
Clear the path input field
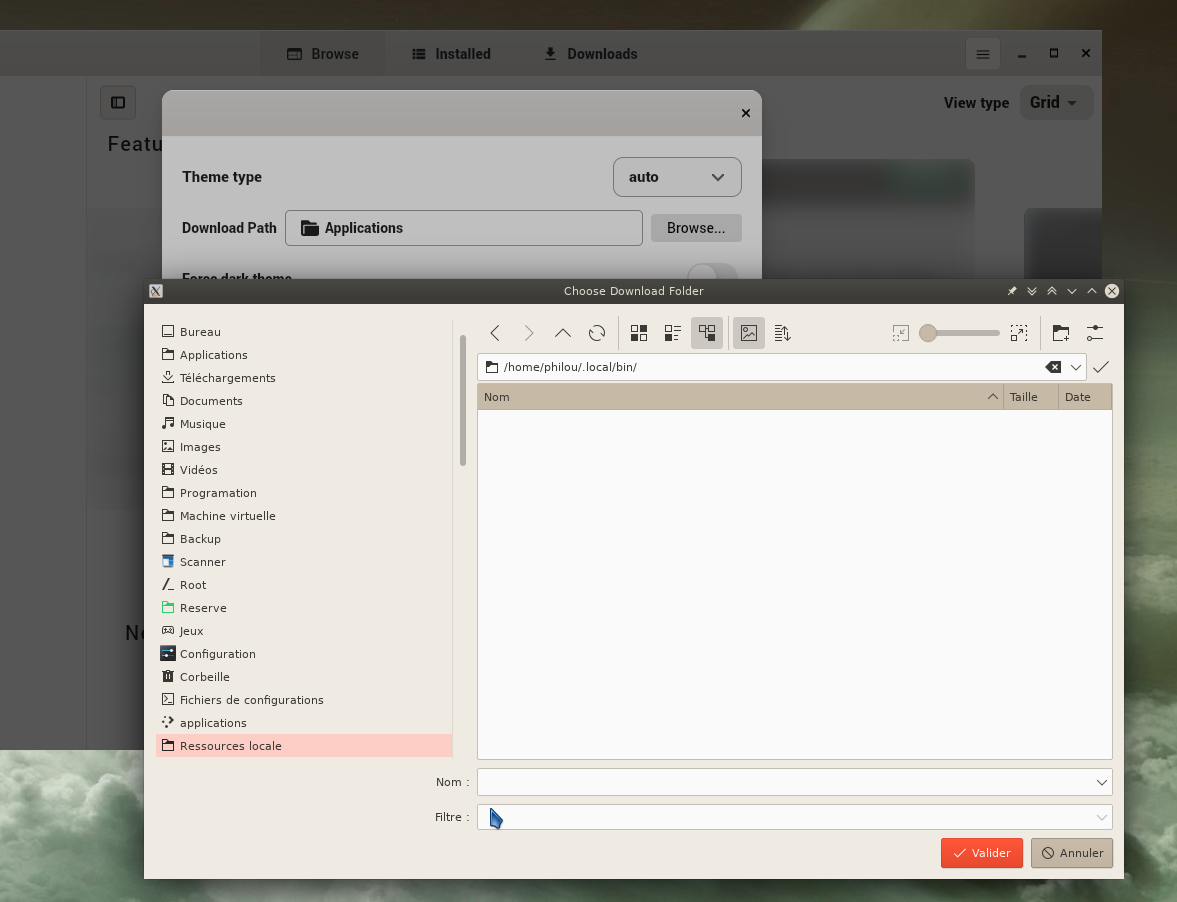click(x=1054, y=367)
